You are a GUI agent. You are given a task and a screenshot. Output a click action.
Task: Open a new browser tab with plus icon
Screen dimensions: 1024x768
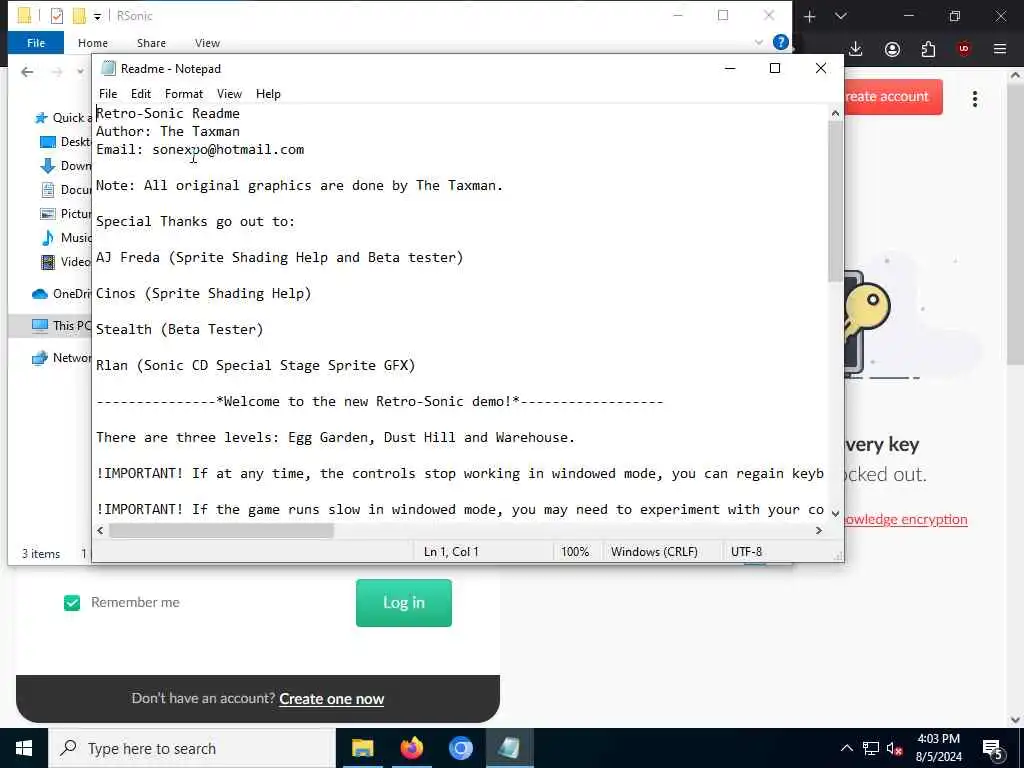[x=810, y=16]
